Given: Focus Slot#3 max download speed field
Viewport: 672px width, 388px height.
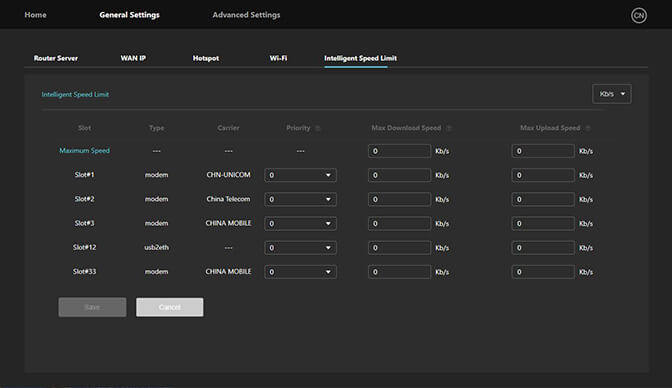Looking at the screenshot, I should [399, 223].
